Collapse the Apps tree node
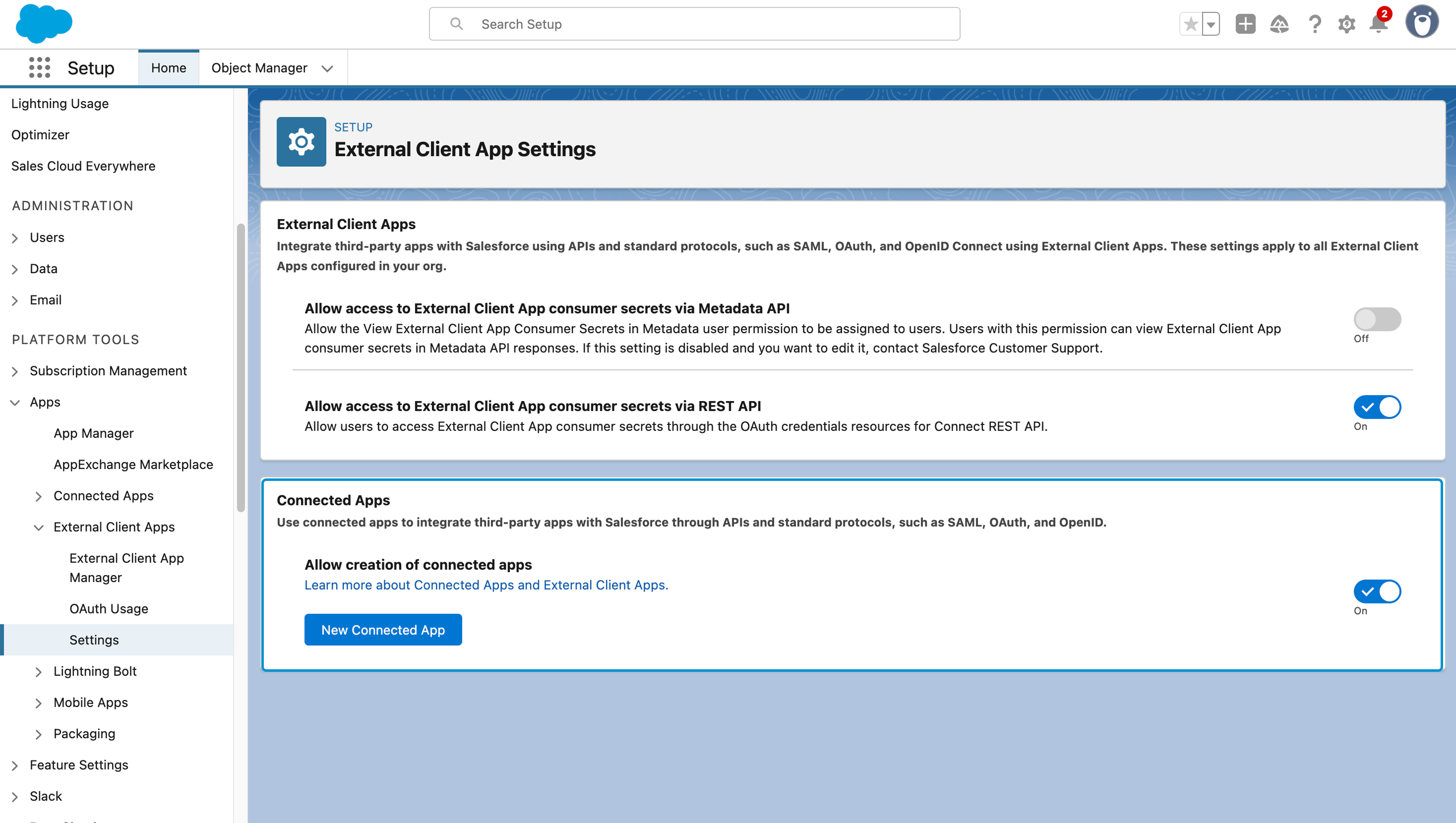The height and width of the screenshot is (823, 1456). coord(15,403)
